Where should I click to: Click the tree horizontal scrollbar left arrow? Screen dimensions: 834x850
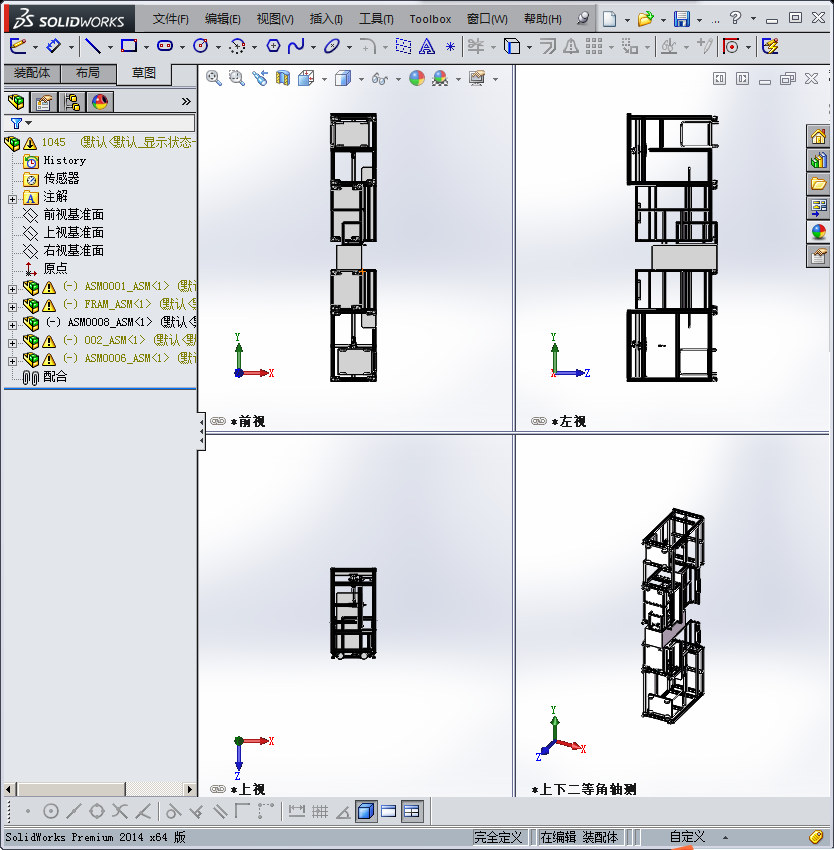pyautogui.click(x=9, y=789)
